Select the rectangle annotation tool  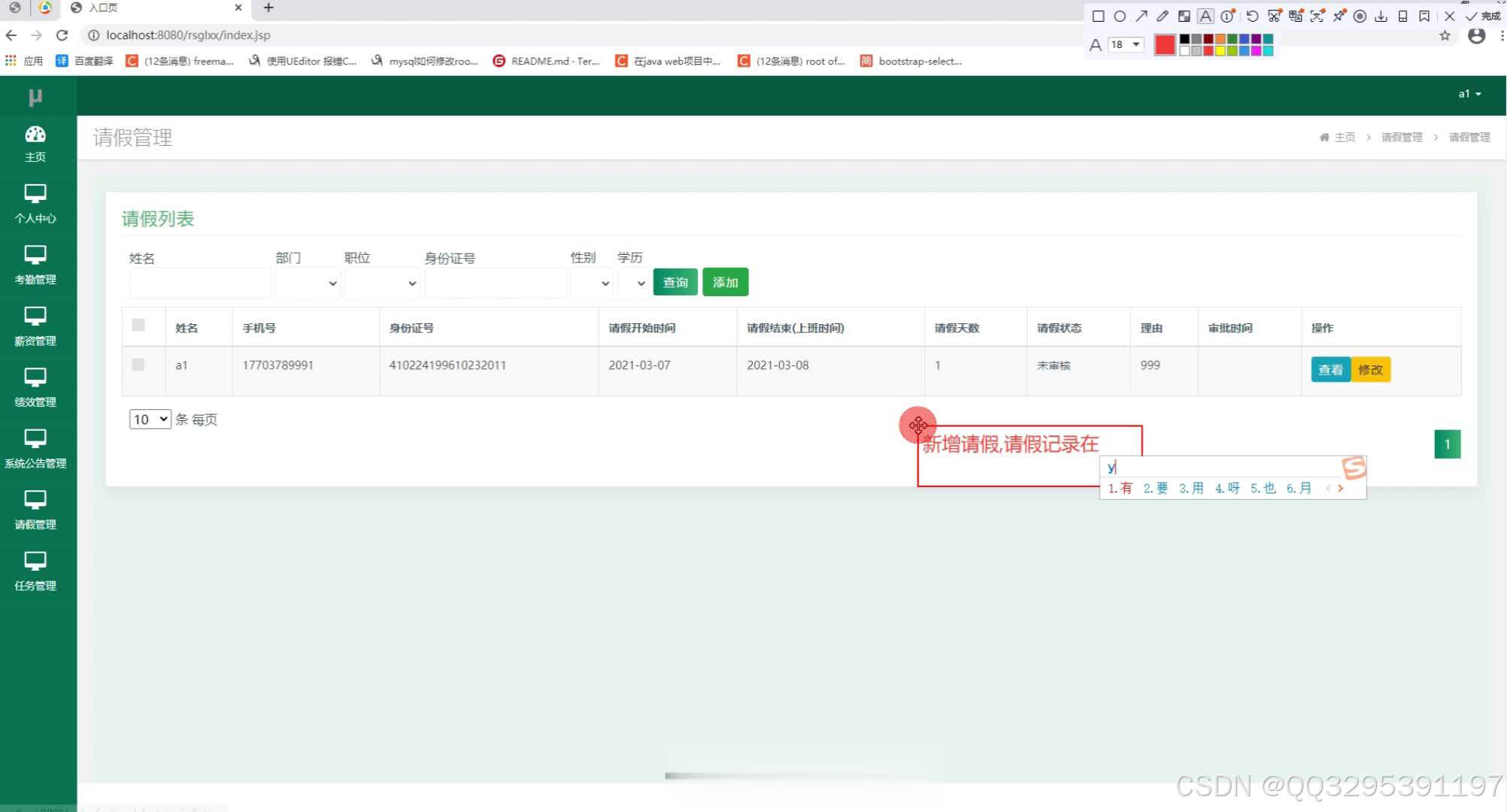[1098, 16]
